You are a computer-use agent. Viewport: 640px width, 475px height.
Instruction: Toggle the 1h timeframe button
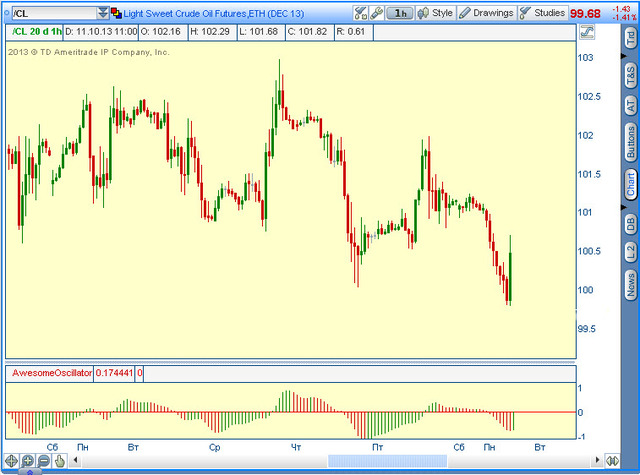[x=400, y=13]
